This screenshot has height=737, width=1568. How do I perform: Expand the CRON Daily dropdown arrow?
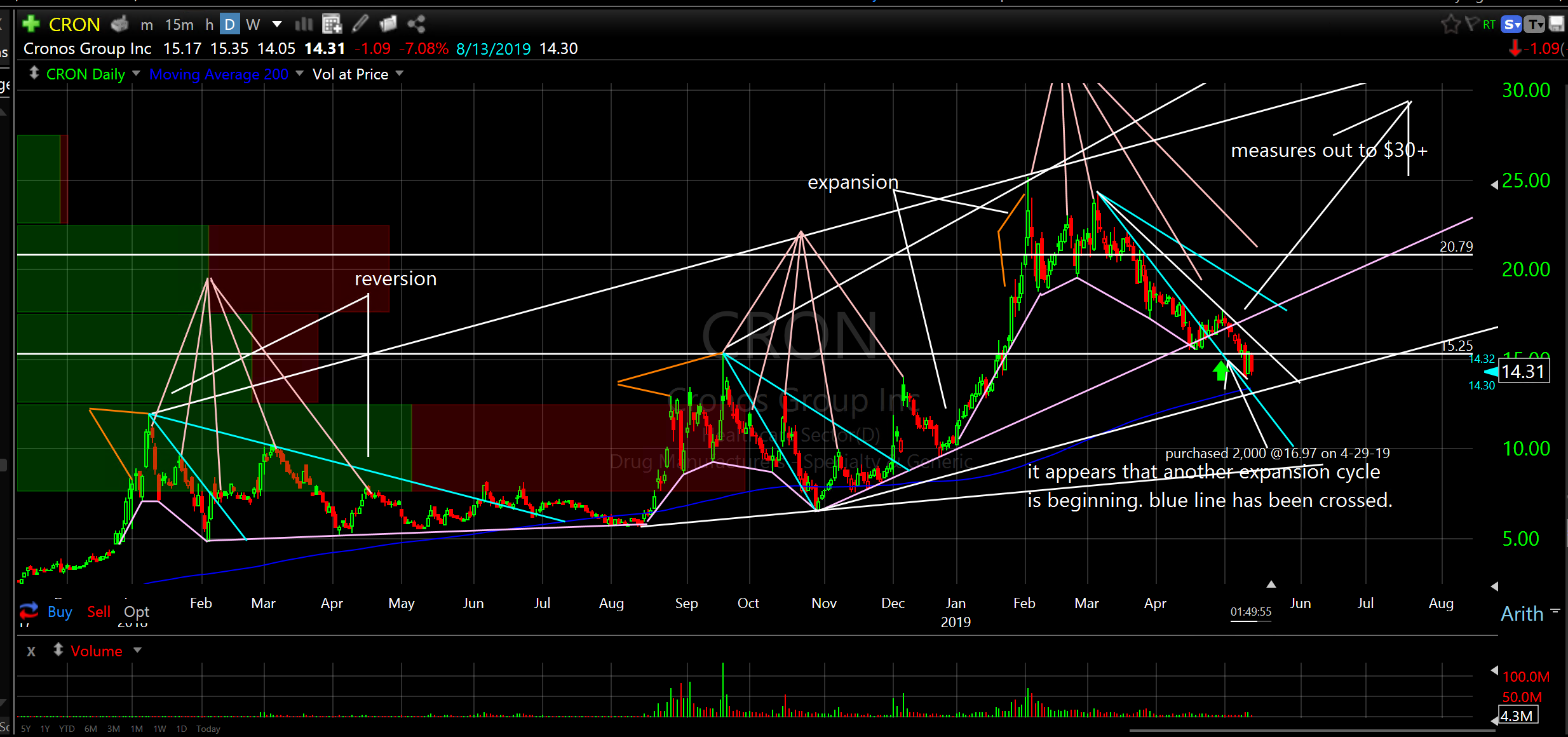(x=136, y=74)
